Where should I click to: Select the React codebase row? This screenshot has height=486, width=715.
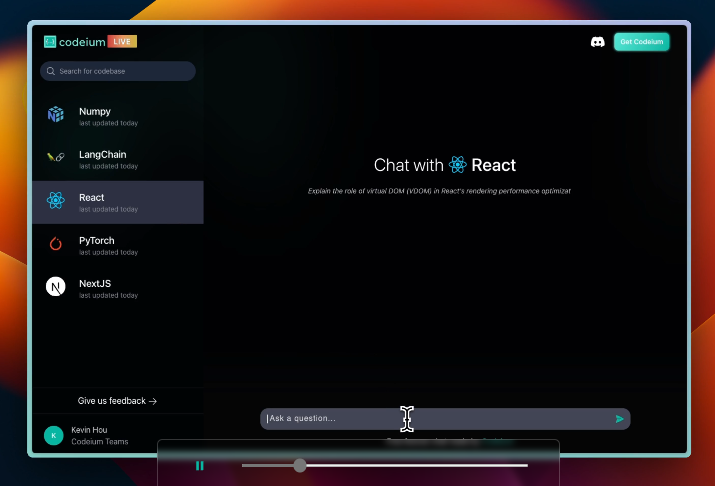point(118,202)
